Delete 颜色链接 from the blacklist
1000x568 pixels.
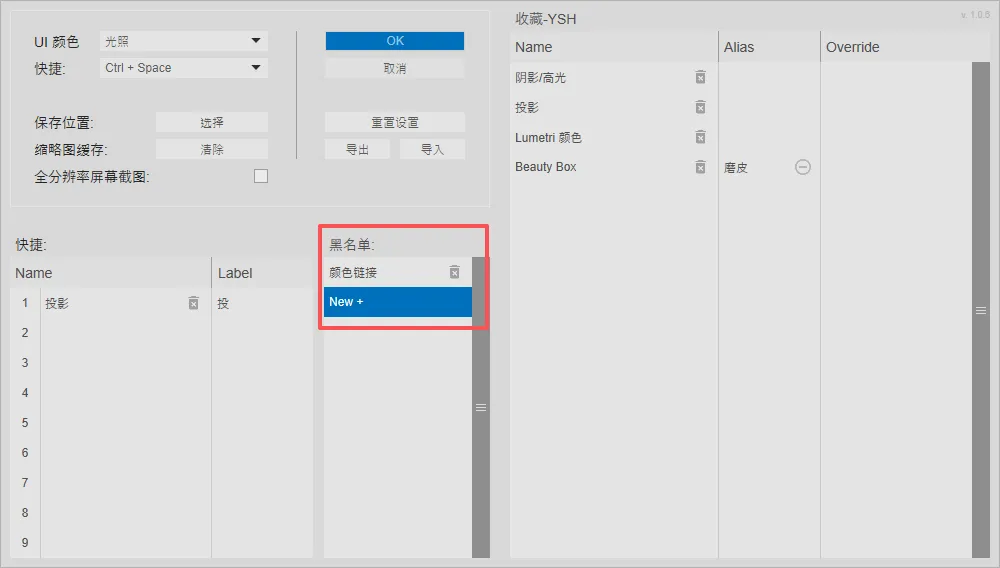(x=455, y=272)
